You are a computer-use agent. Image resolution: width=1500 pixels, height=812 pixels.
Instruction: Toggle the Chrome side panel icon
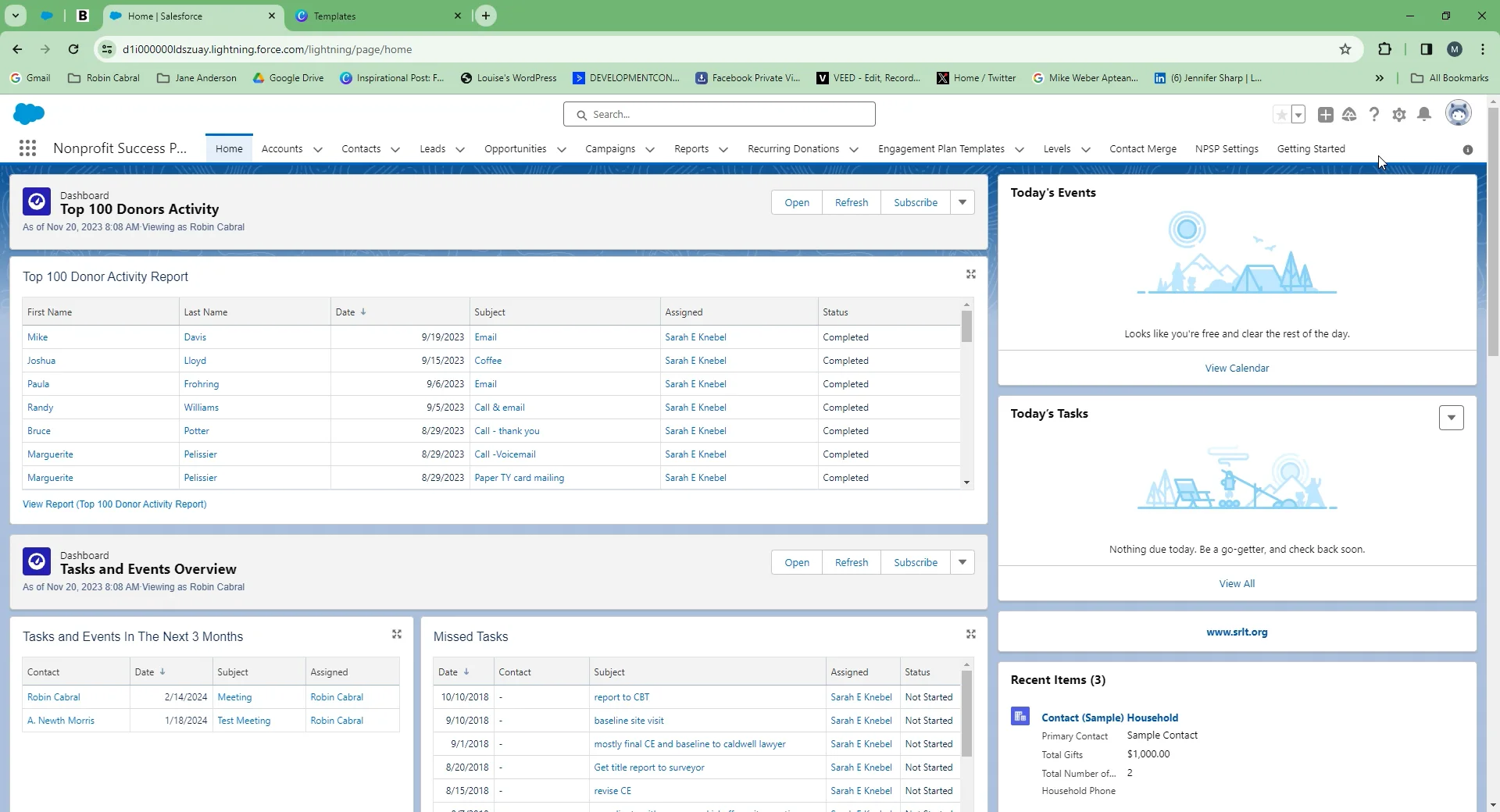tap(1427, 49)
